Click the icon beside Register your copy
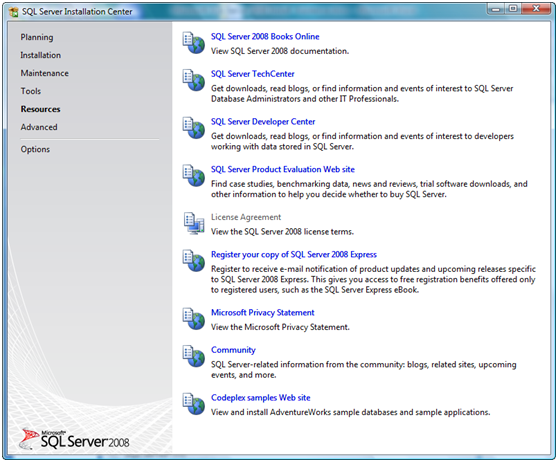The image size is (558, 462). pyautogui.click(x=194, y=261)
